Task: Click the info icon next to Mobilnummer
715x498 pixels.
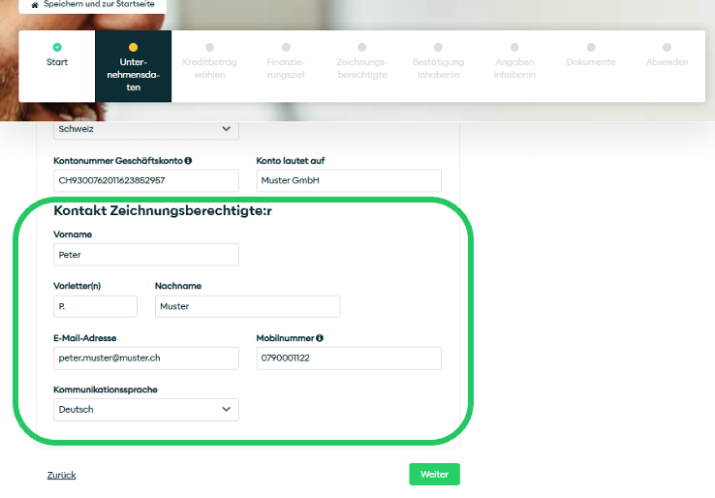Action: (x=320, y=338)
